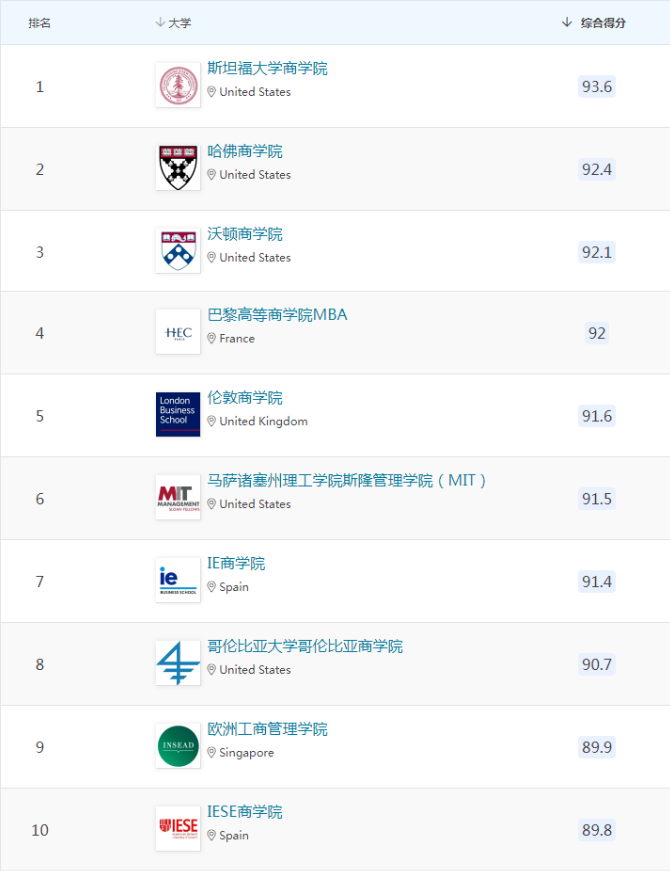Click rank number 4
Screen dimensions: 670x871
coord(39,333)
